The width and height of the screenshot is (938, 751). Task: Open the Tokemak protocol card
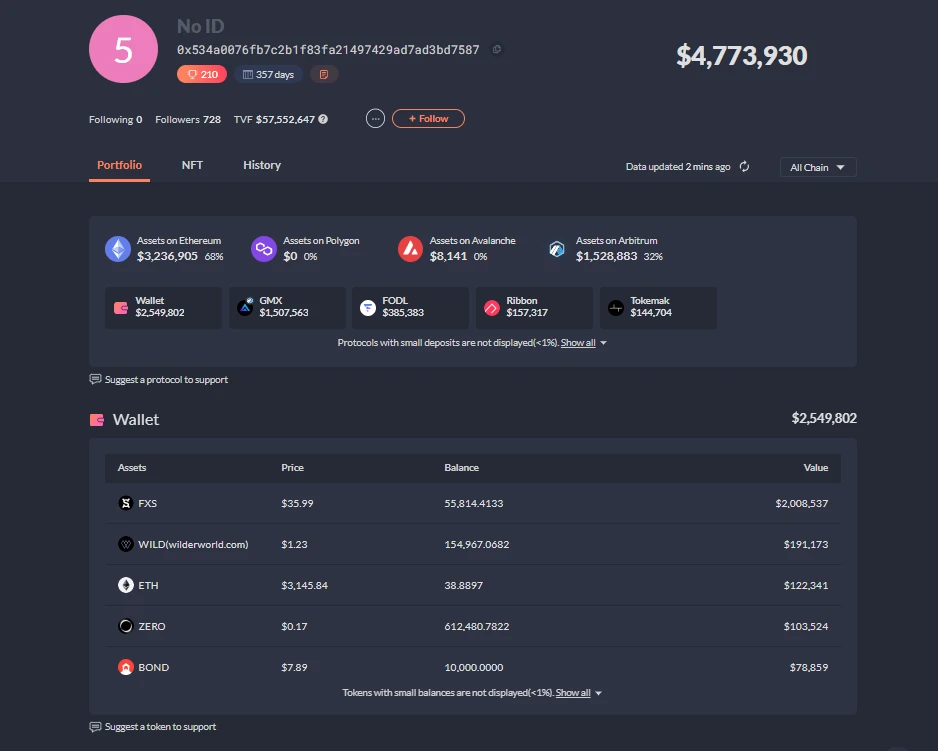click(x=658, y=308)
